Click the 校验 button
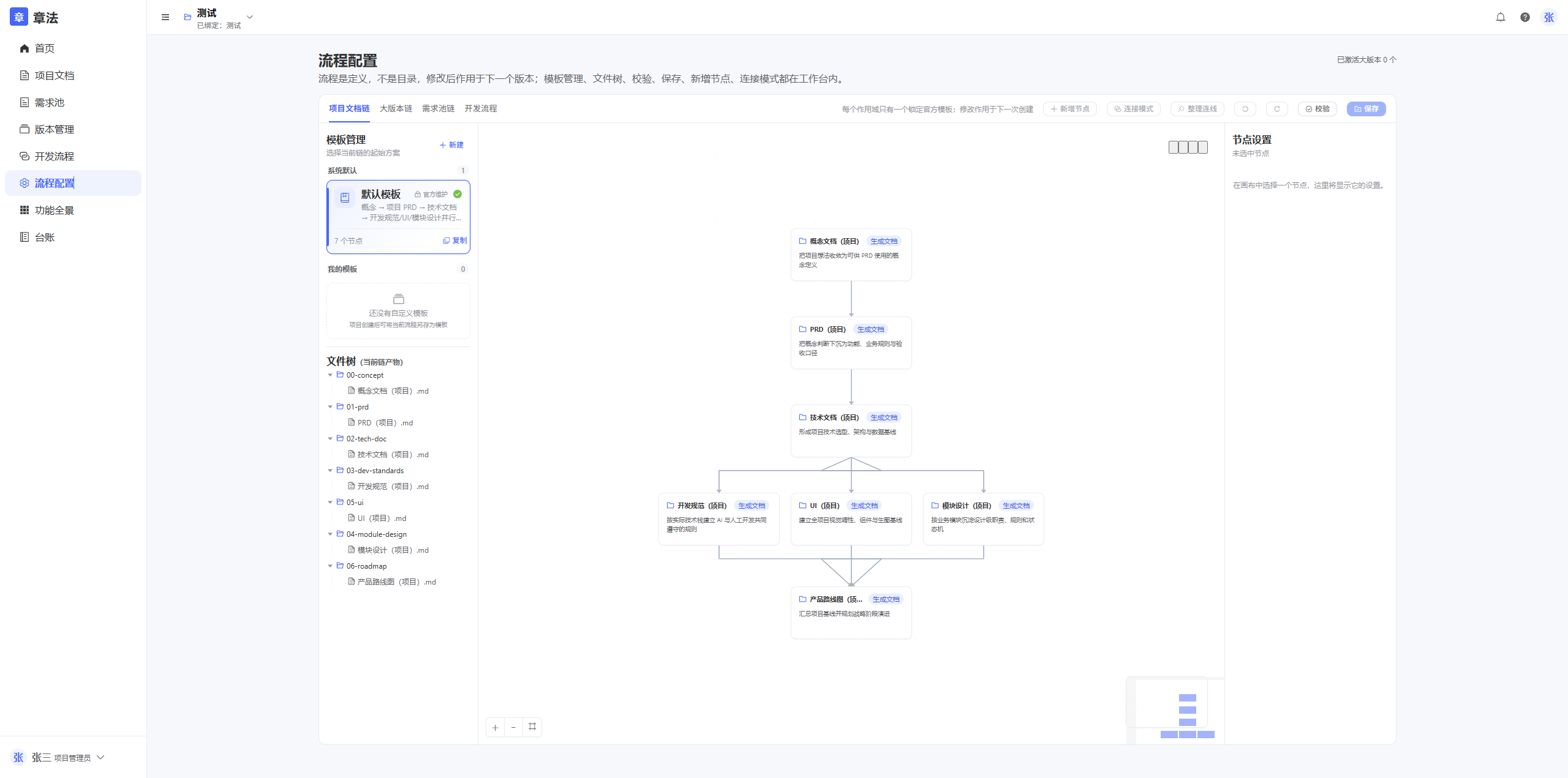 pos(1317,109)
